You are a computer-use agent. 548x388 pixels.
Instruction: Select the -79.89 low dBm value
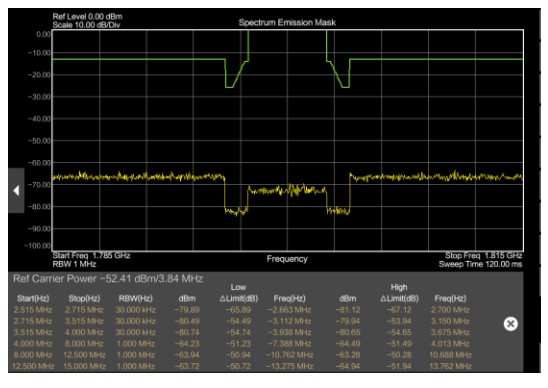[187, 310]
